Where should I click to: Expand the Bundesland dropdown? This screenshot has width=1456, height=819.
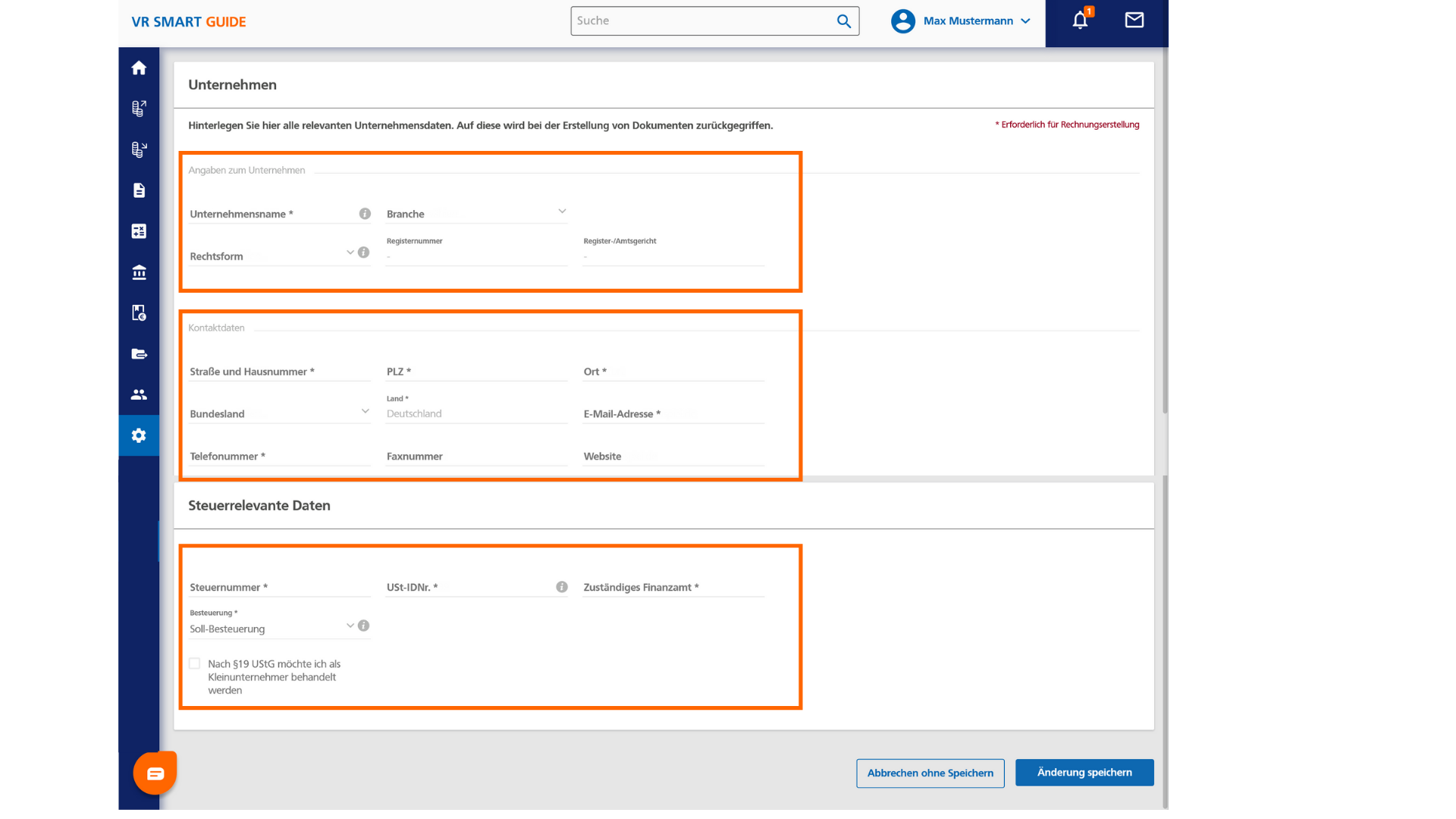click(365, 411)
